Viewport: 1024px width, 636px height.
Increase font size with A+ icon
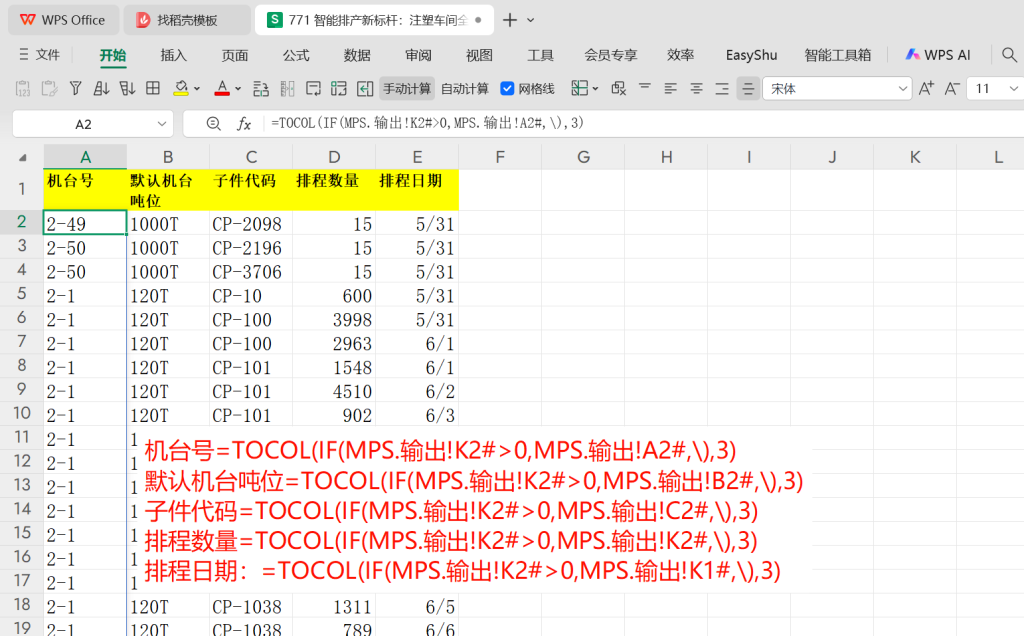(926, 89)
